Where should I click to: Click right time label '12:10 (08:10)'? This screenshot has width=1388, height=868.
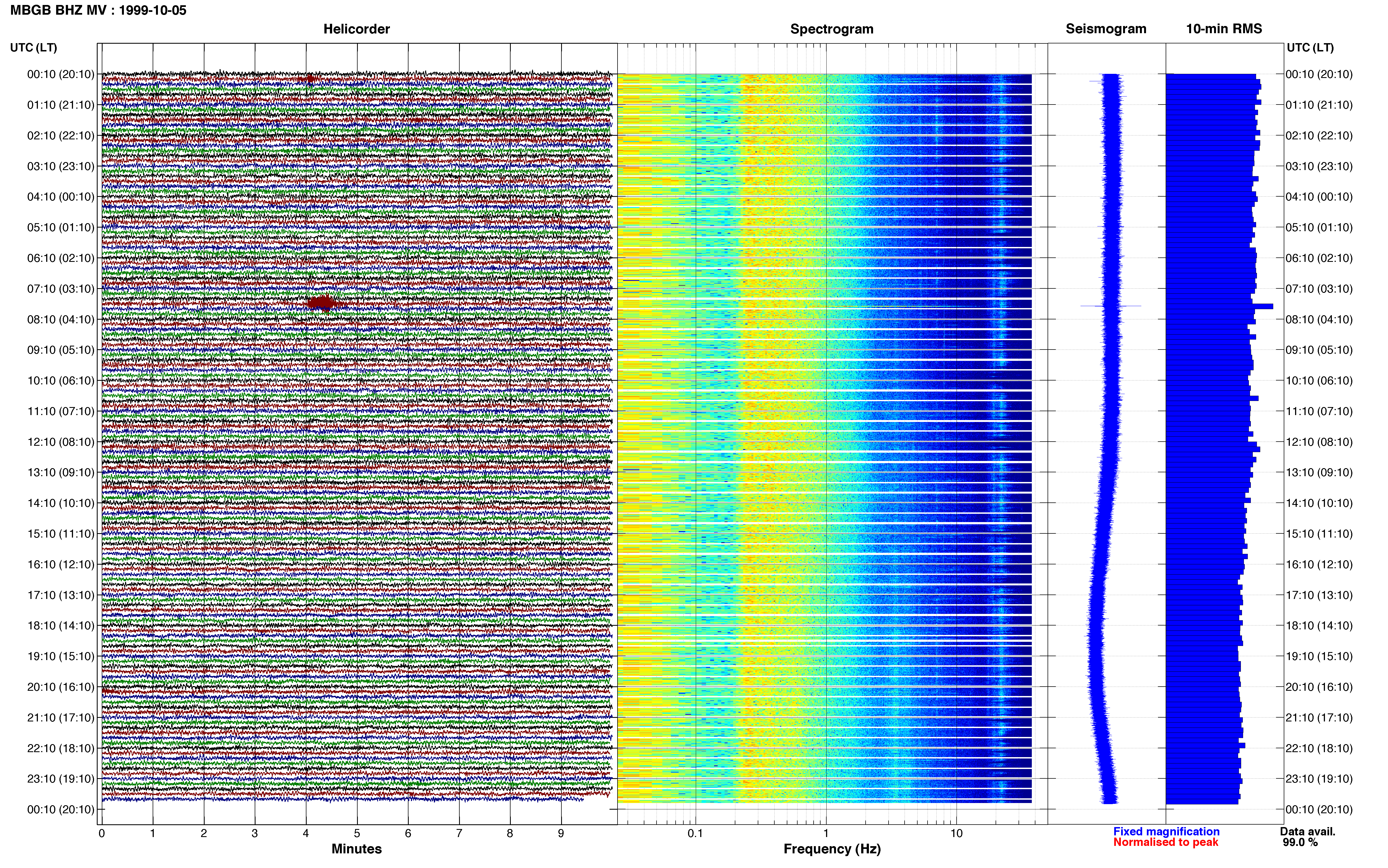pos(1319,442)
